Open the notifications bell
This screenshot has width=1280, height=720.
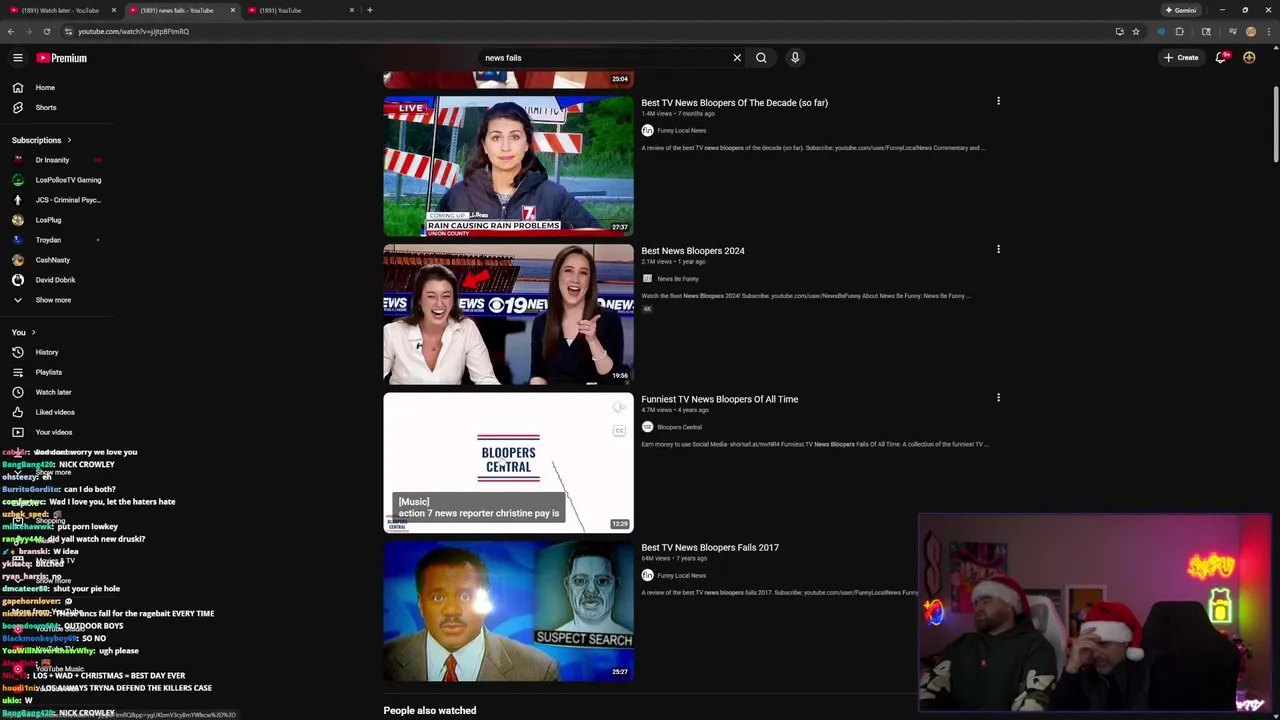click(x=1221, y=58)
